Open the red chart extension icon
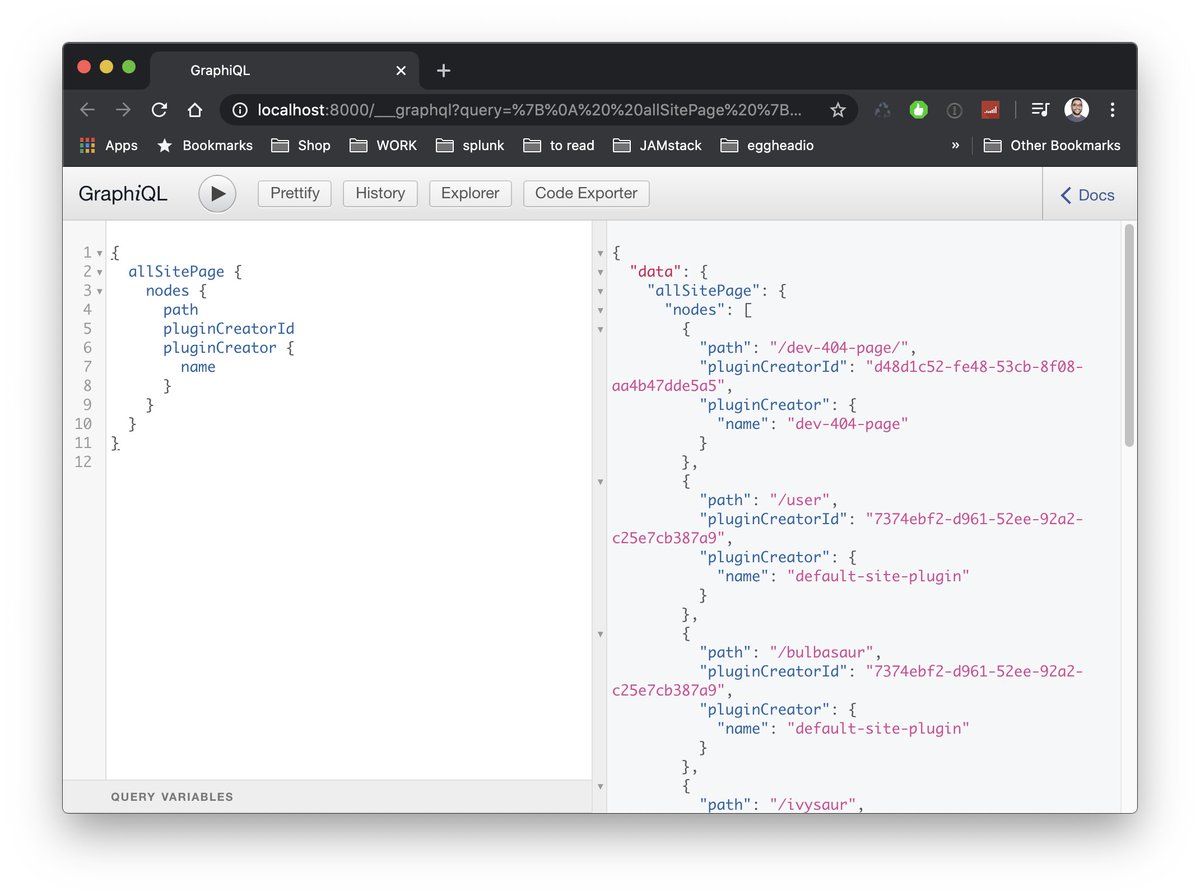 click(990, 110)
